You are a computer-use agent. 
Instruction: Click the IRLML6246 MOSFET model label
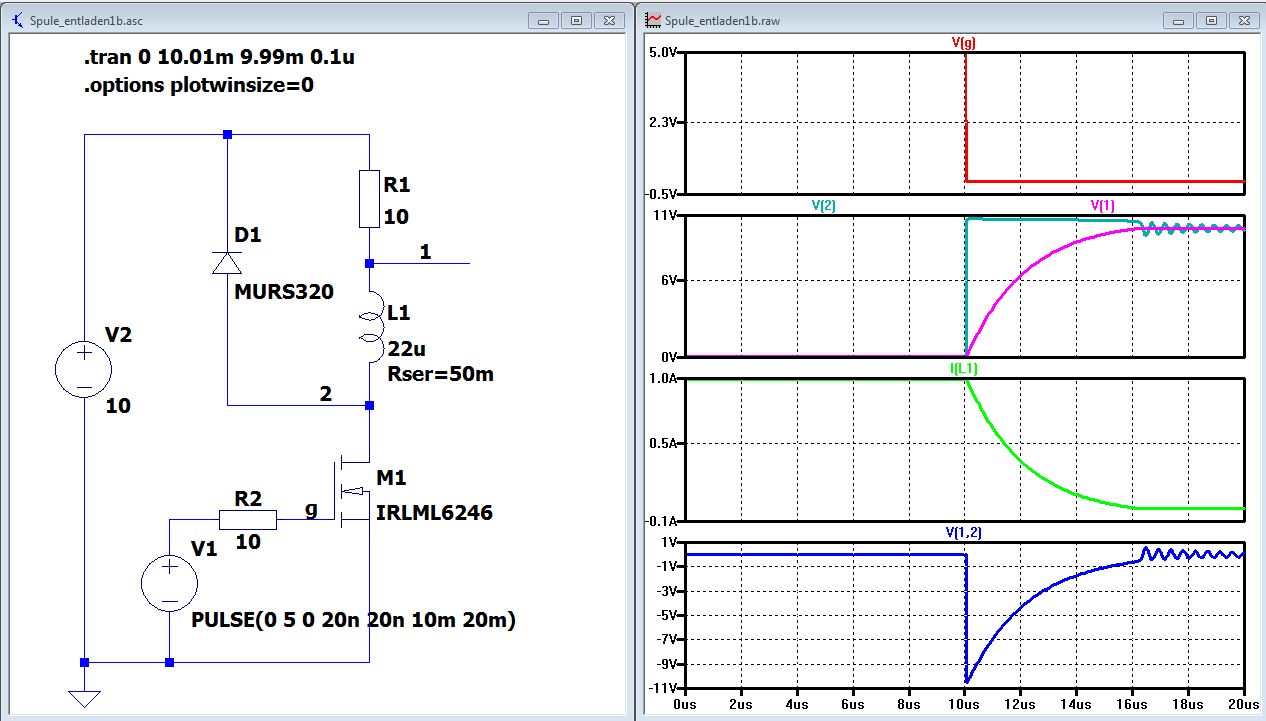(x=434, y=513)
